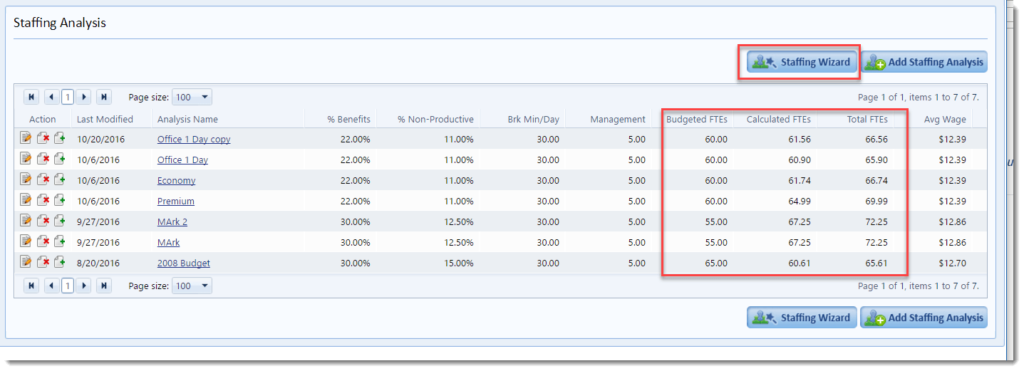This screenshot has width=1024, height=371.
Task: Sort by Calculated FTEs column header
Action: pos(778,119)
